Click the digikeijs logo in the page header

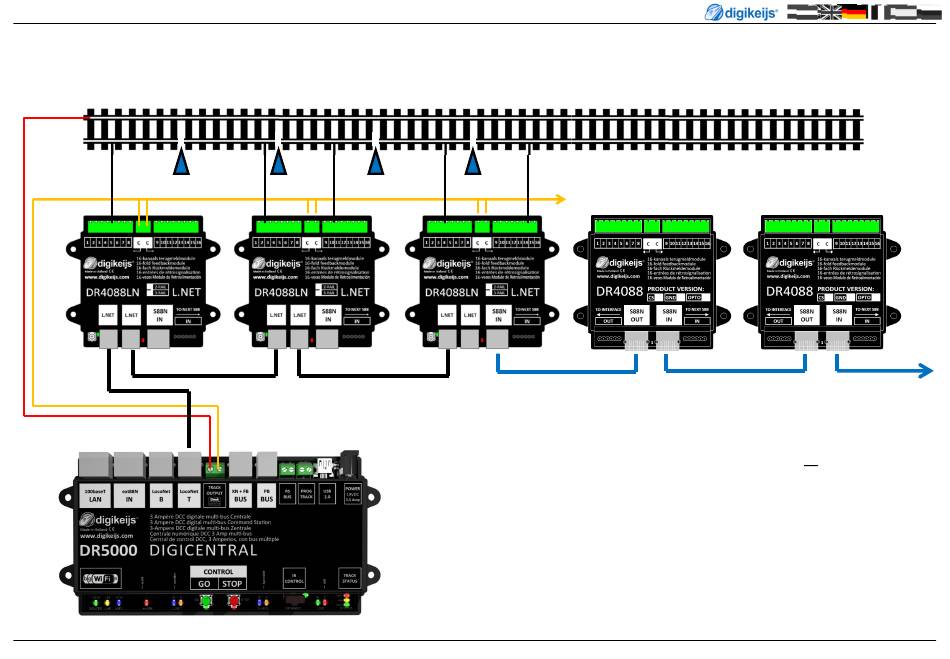pos(740,12)
